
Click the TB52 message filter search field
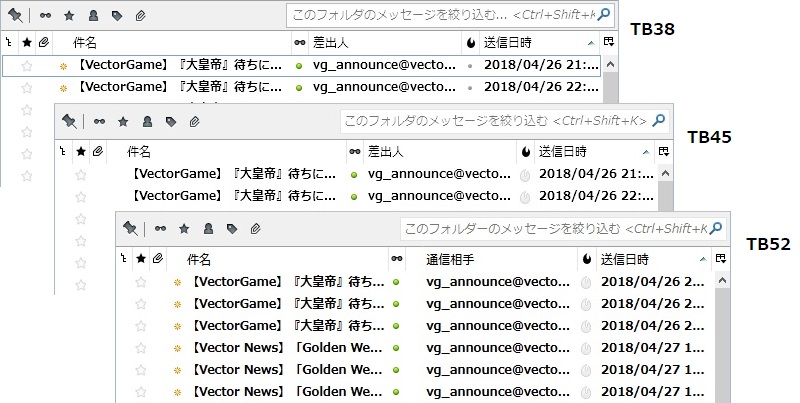[x=553, y=229]
